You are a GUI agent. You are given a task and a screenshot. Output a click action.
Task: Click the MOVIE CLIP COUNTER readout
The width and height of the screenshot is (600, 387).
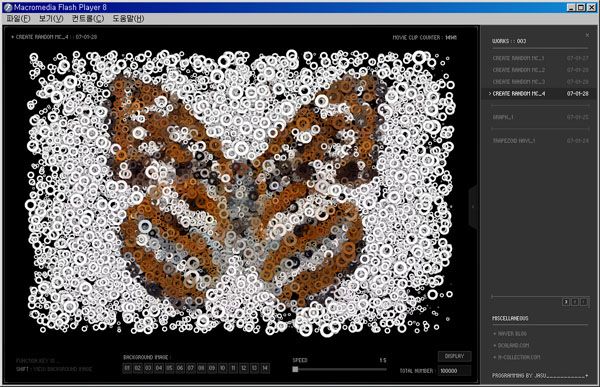click(425, 38)
